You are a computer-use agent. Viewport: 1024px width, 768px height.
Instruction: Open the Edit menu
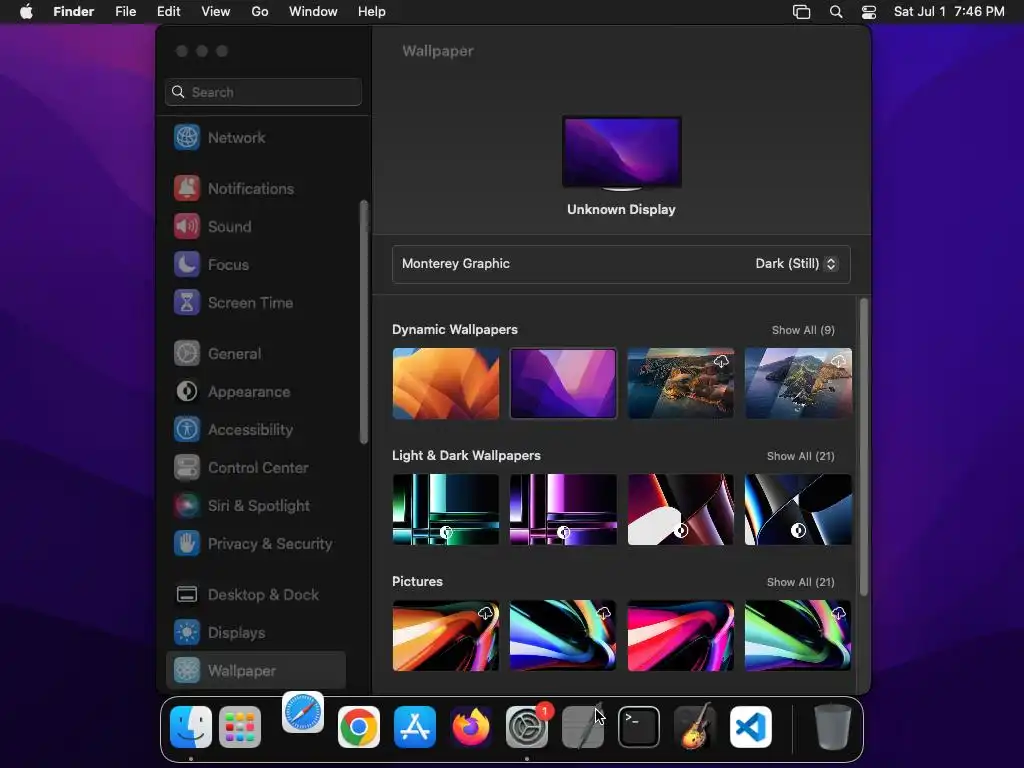pyautogui.click(x=168, y=12)
